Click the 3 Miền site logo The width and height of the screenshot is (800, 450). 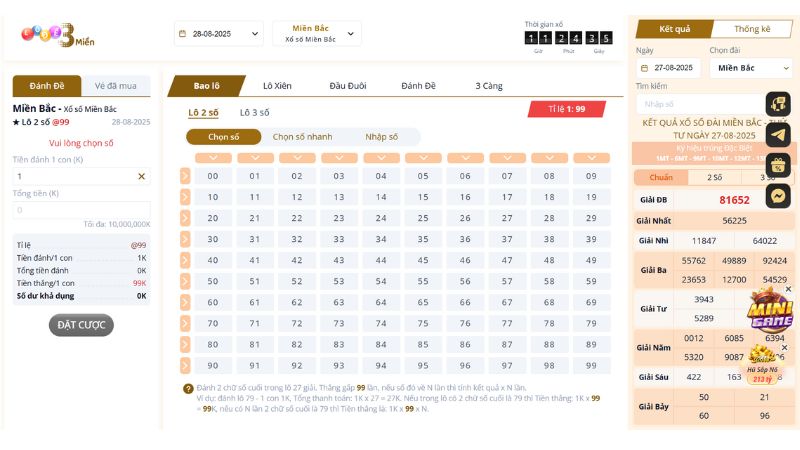[56, 35]
